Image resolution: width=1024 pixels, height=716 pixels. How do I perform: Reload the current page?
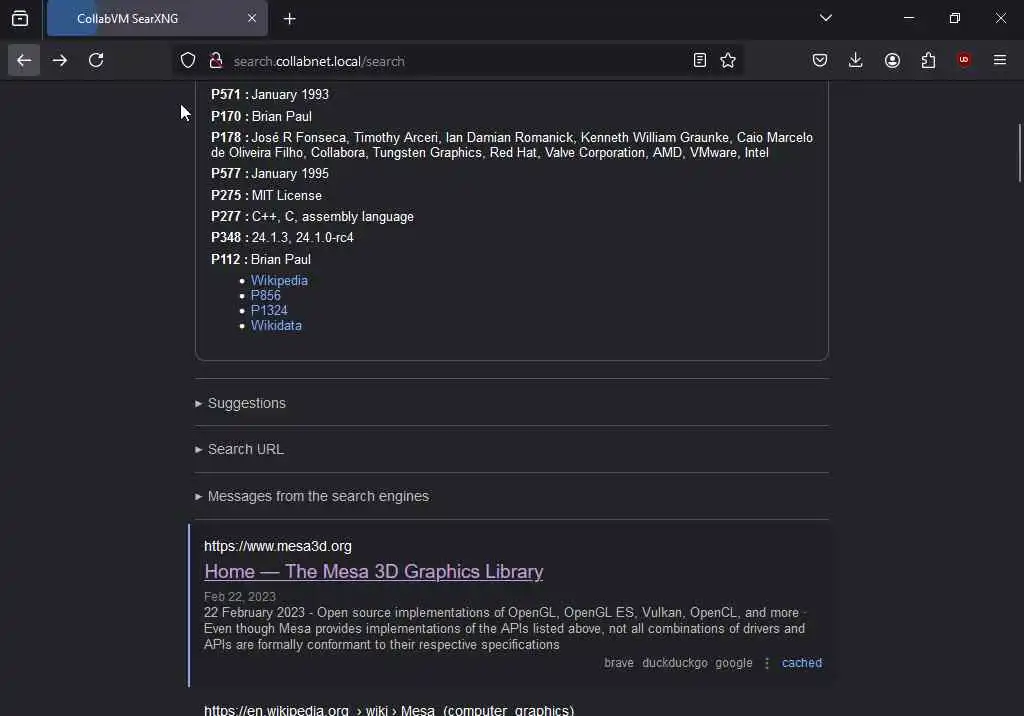(96, 61)
